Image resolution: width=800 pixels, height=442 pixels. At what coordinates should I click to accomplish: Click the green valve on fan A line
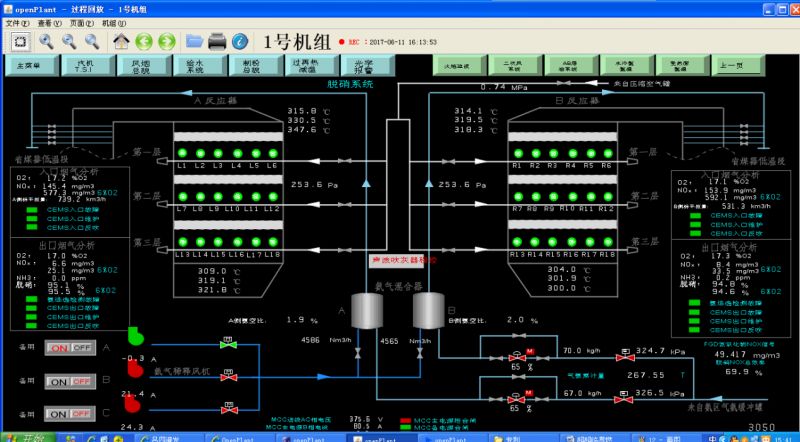pos(229,343)
